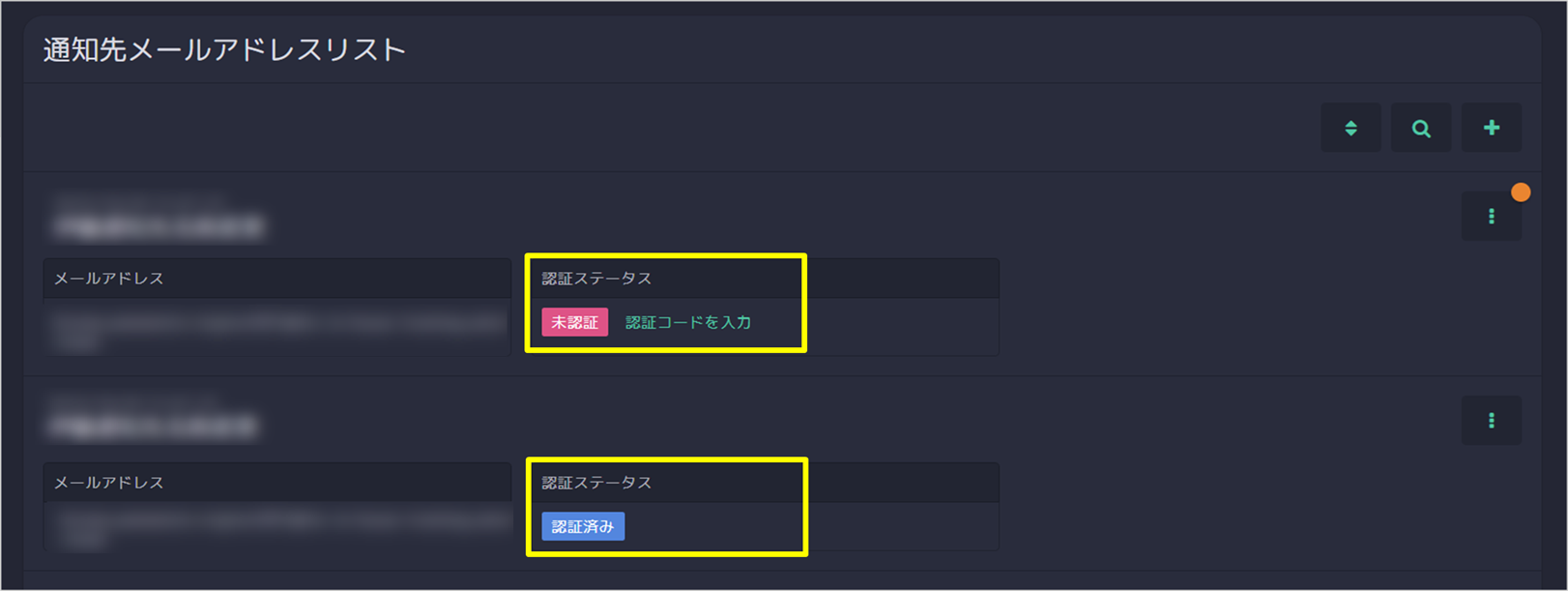Click the pink 未認証 status indicator
1568x591 pixels.
pyautogui.click(x=574, y=320)
